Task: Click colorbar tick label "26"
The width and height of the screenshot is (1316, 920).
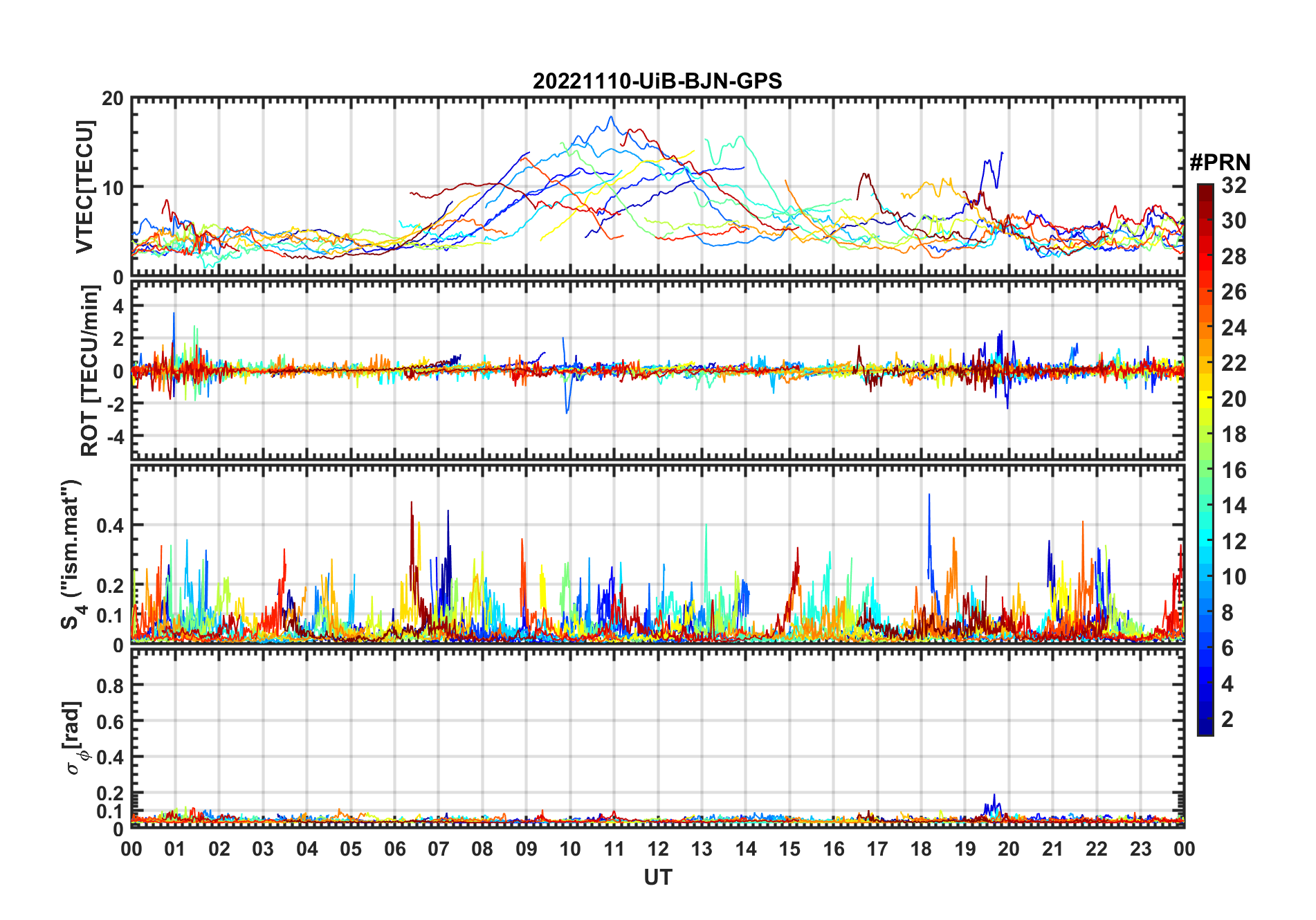Action: [1234, 292]
